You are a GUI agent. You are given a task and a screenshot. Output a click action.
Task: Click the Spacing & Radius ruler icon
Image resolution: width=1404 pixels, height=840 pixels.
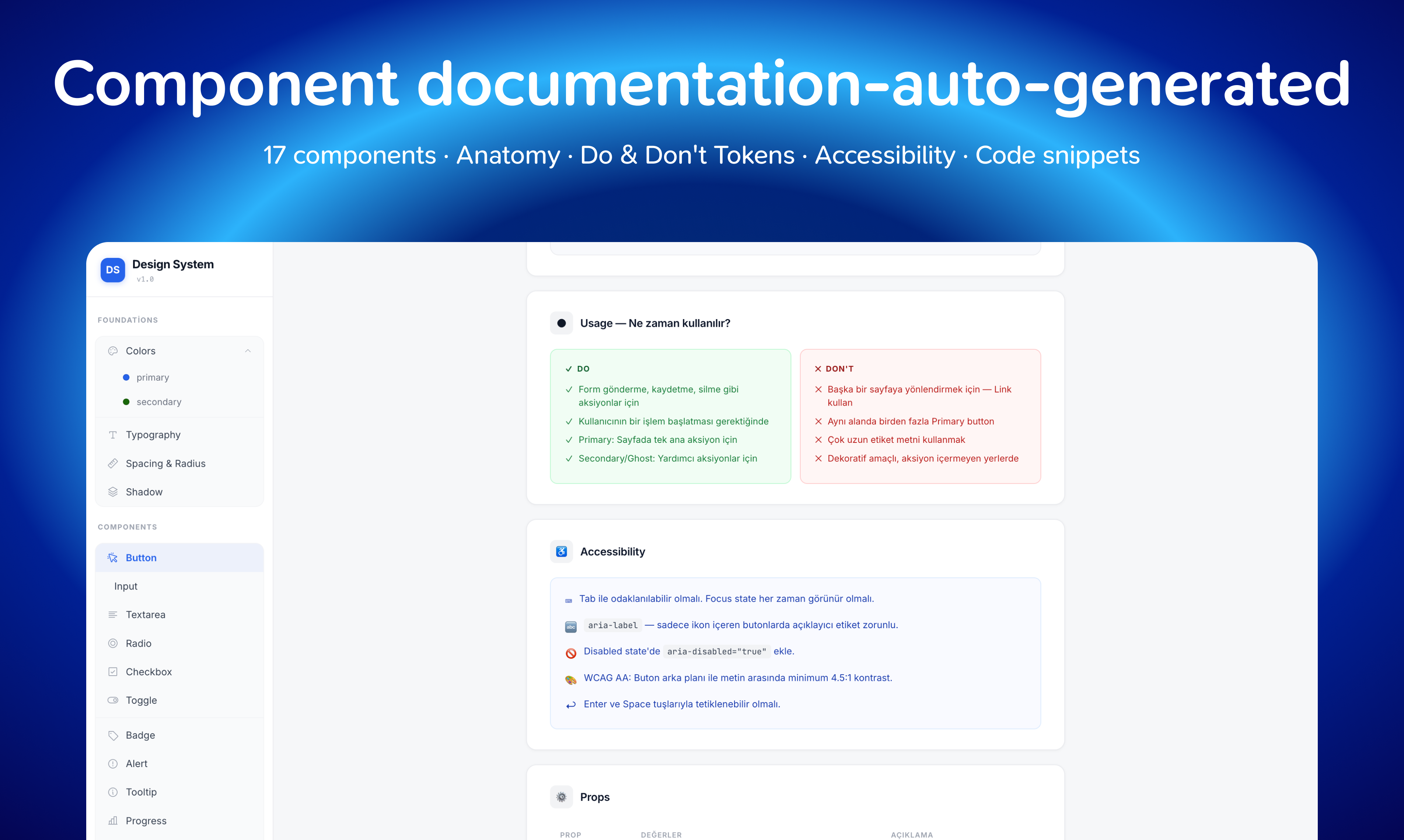113,463
